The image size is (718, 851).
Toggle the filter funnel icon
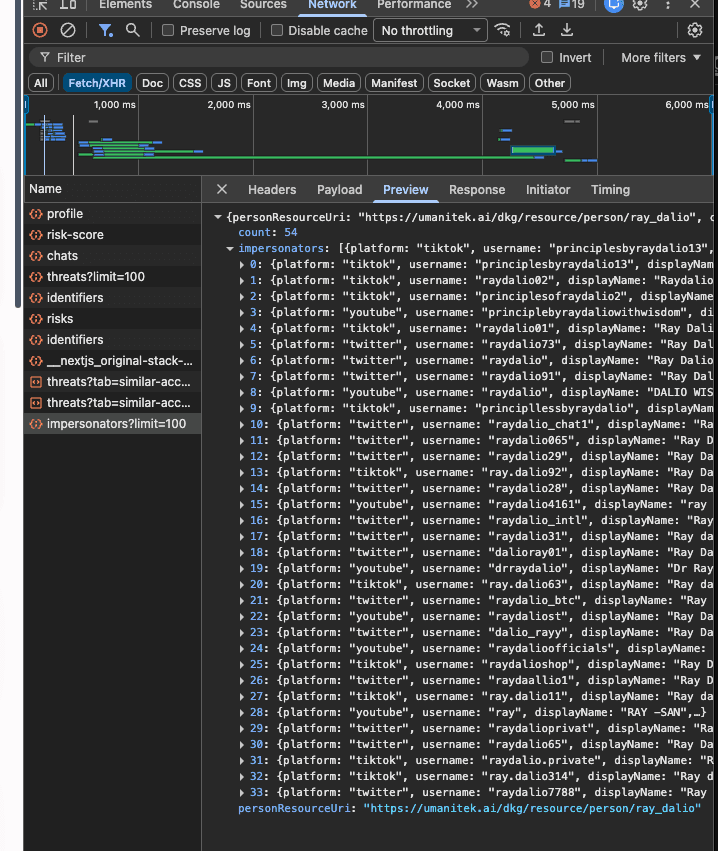[105, 30]
